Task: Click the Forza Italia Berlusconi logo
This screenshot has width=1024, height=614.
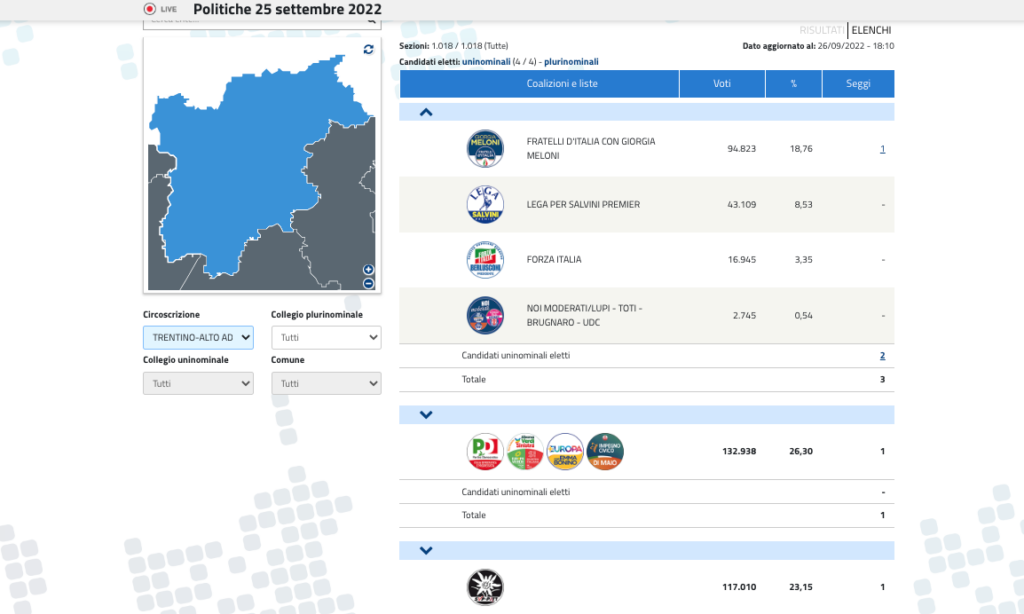Action: coord(485,260)
